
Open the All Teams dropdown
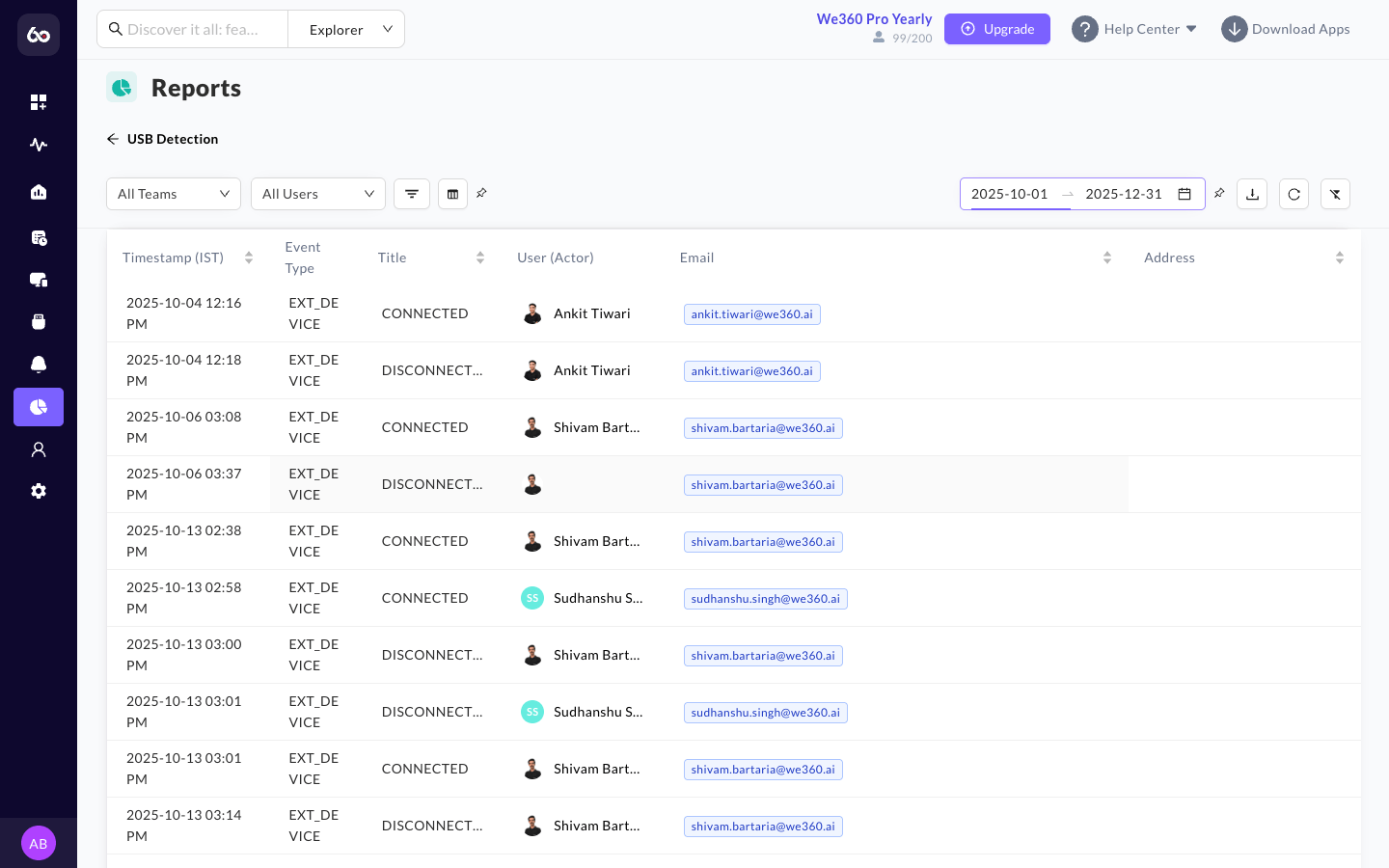(174, 194)
